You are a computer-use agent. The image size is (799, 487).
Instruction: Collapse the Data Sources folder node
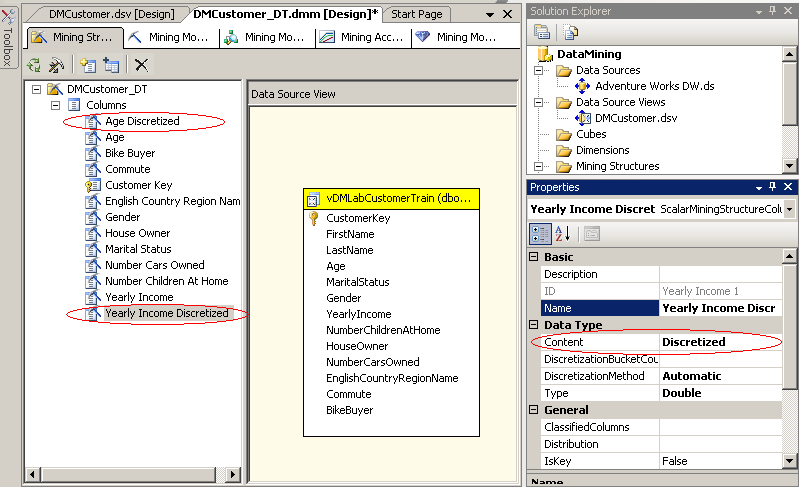538,70
